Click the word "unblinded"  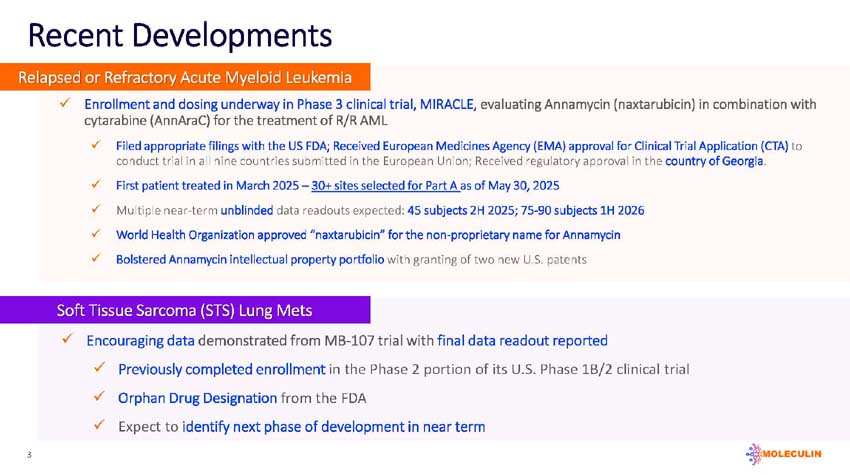click(x=247, y=210)
